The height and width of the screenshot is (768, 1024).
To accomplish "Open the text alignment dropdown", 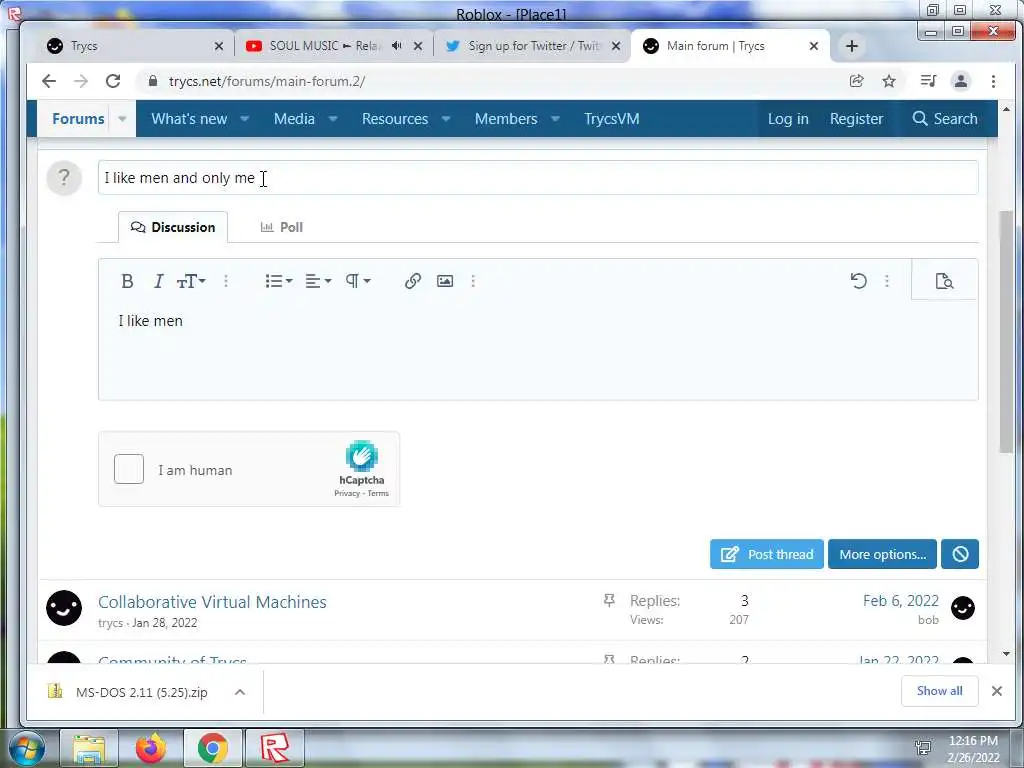I will (318, 281).
